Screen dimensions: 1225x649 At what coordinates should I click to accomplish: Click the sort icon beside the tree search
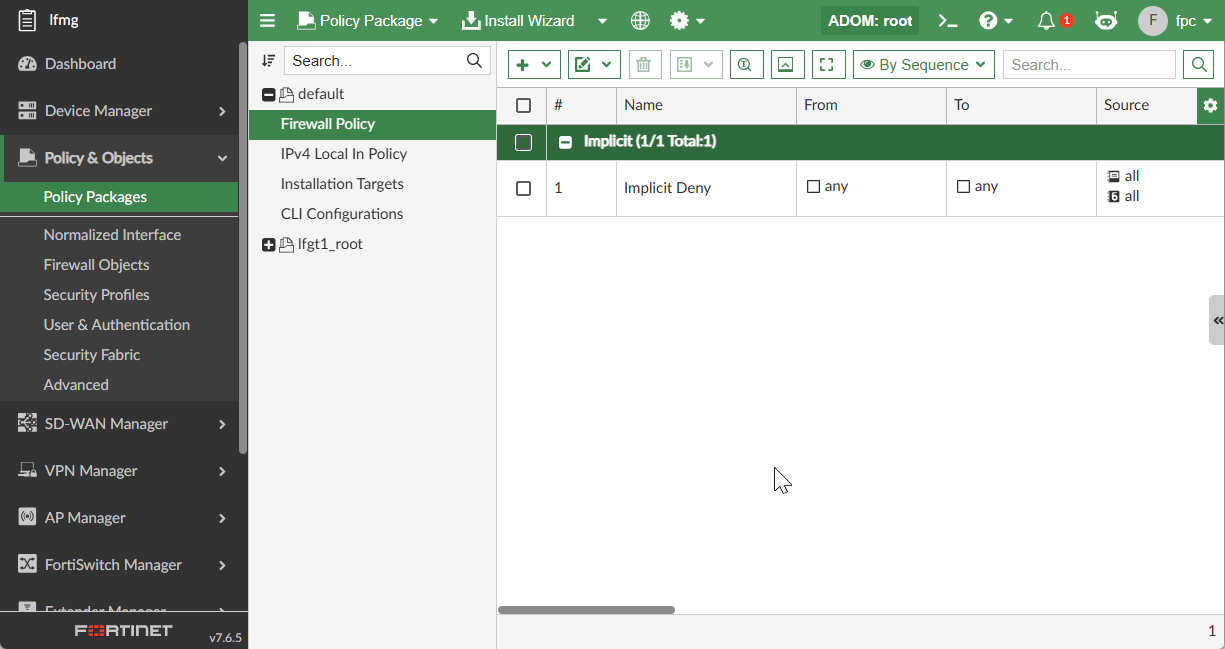(x=268, y=60)
